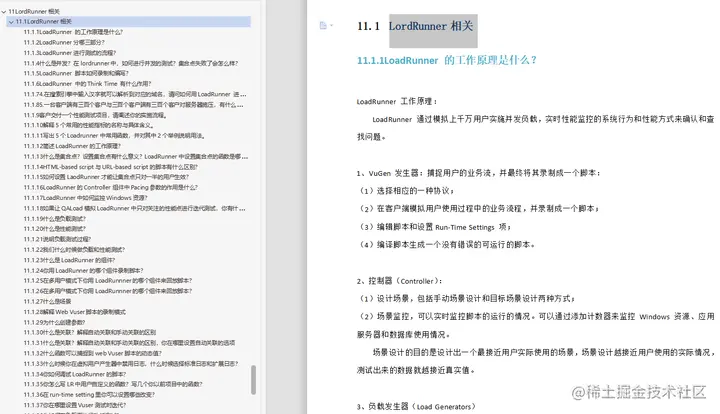The height and width of the screenshot is (414, 720).
Task: Jump to 11.1.23 什么是 LoadRunner 的组件
Action: point(69,260)
